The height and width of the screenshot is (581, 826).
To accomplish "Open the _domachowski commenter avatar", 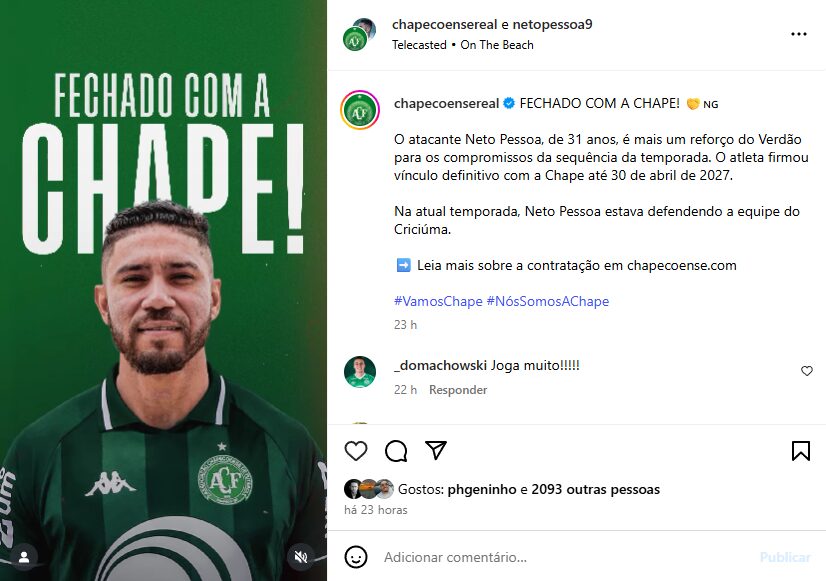I will click(x=360, y=372).
